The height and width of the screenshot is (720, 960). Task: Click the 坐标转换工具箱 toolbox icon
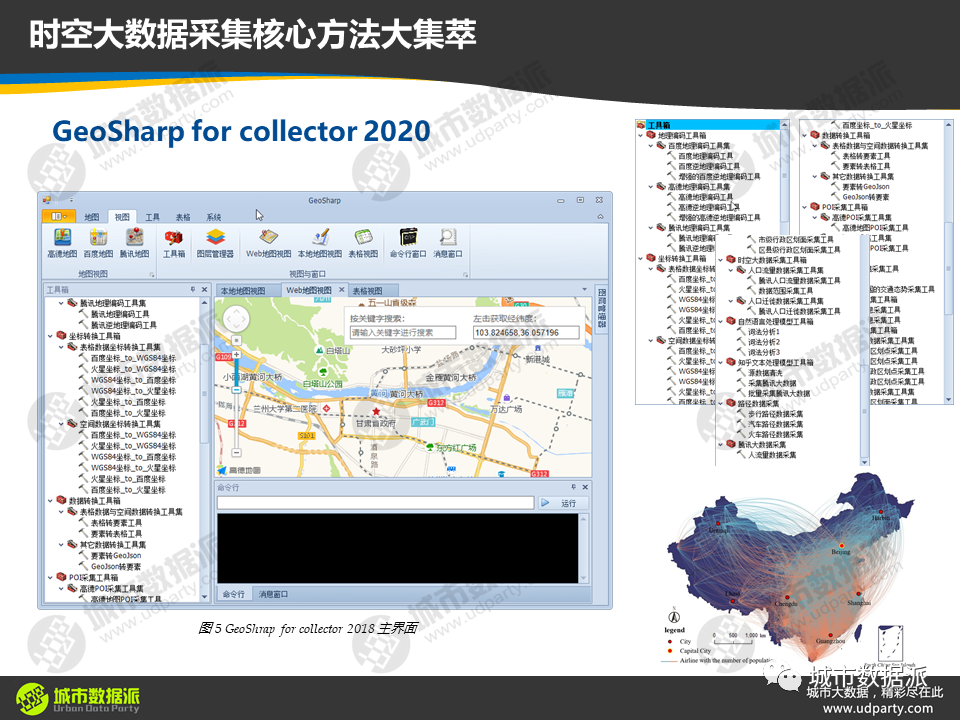pyautogui.click(x=61, y=336)
